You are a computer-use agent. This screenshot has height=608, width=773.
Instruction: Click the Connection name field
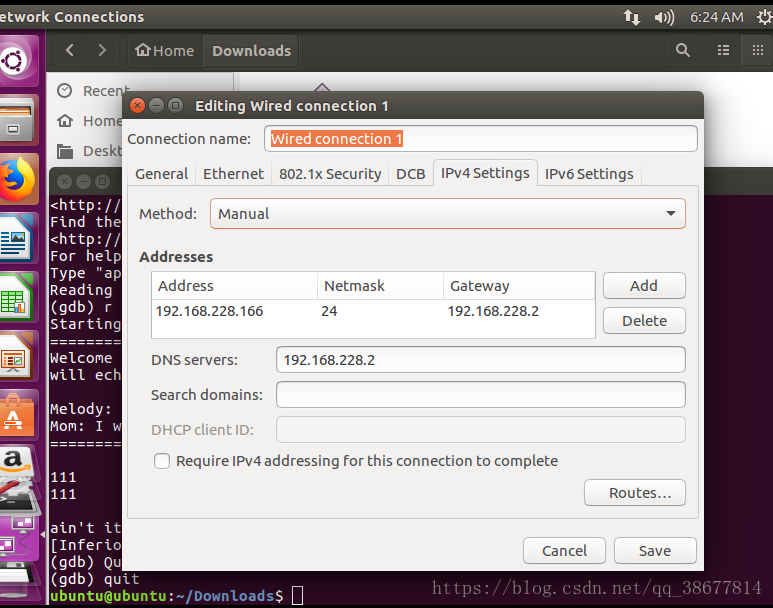[x=481, y=139]
